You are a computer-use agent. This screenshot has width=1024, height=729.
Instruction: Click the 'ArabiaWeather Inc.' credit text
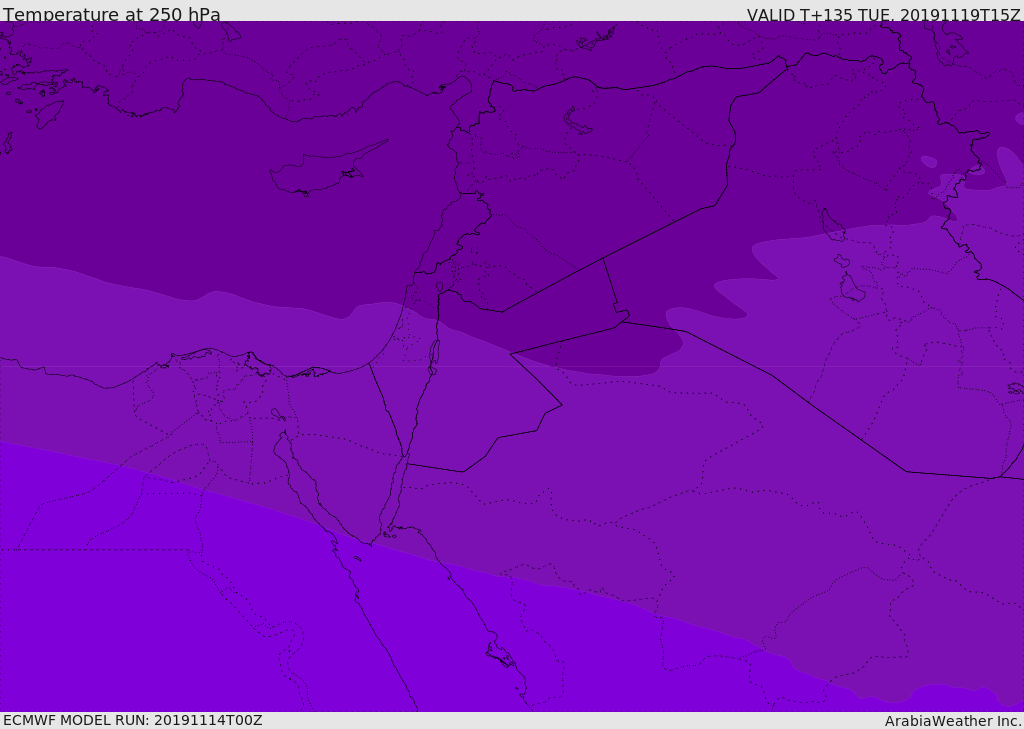click(953, 721)
